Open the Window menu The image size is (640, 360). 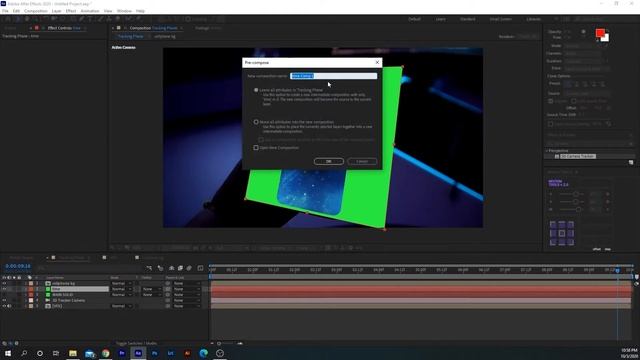(x=124, y=11)
